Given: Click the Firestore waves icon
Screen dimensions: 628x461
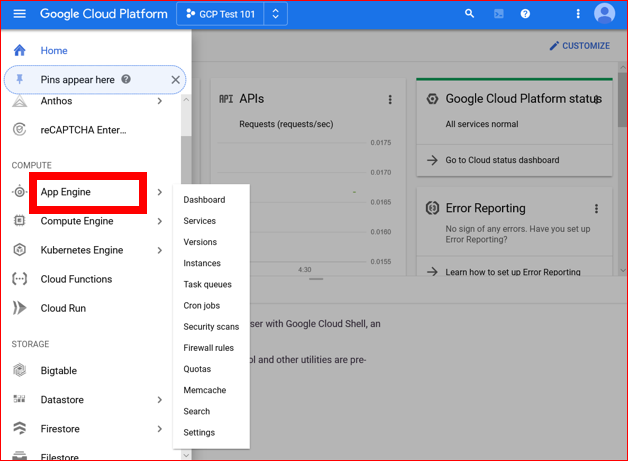Looking at the screenshot, I should point(20,428).
